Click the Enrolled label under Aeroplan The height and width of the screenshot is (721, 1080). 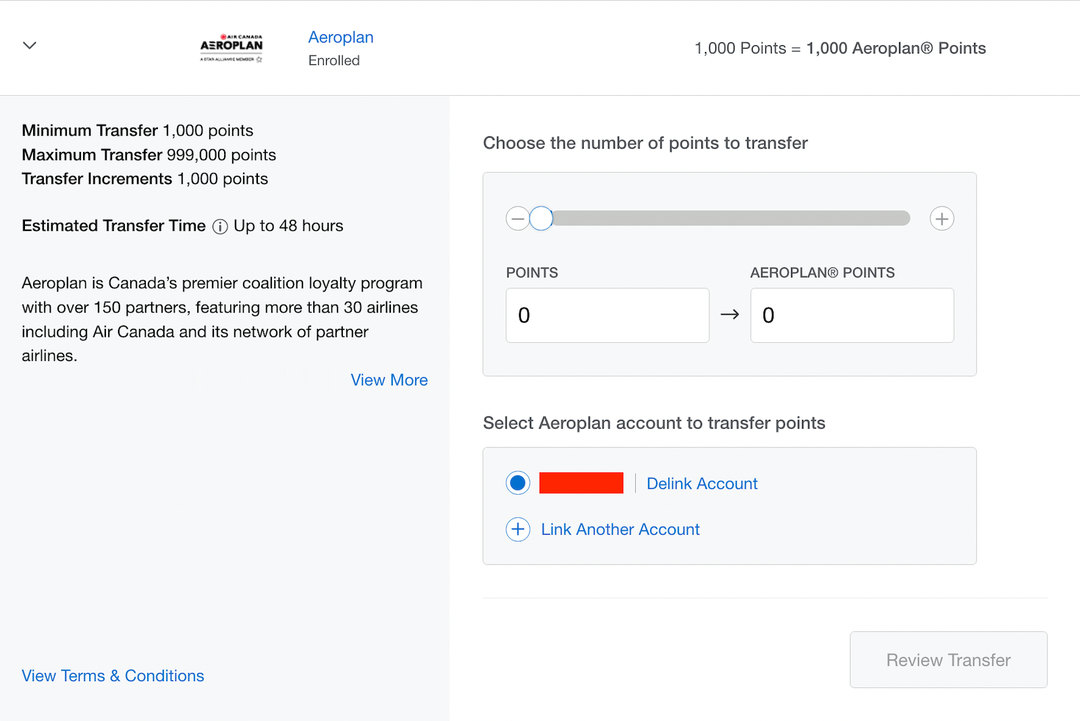pos(334,60)
